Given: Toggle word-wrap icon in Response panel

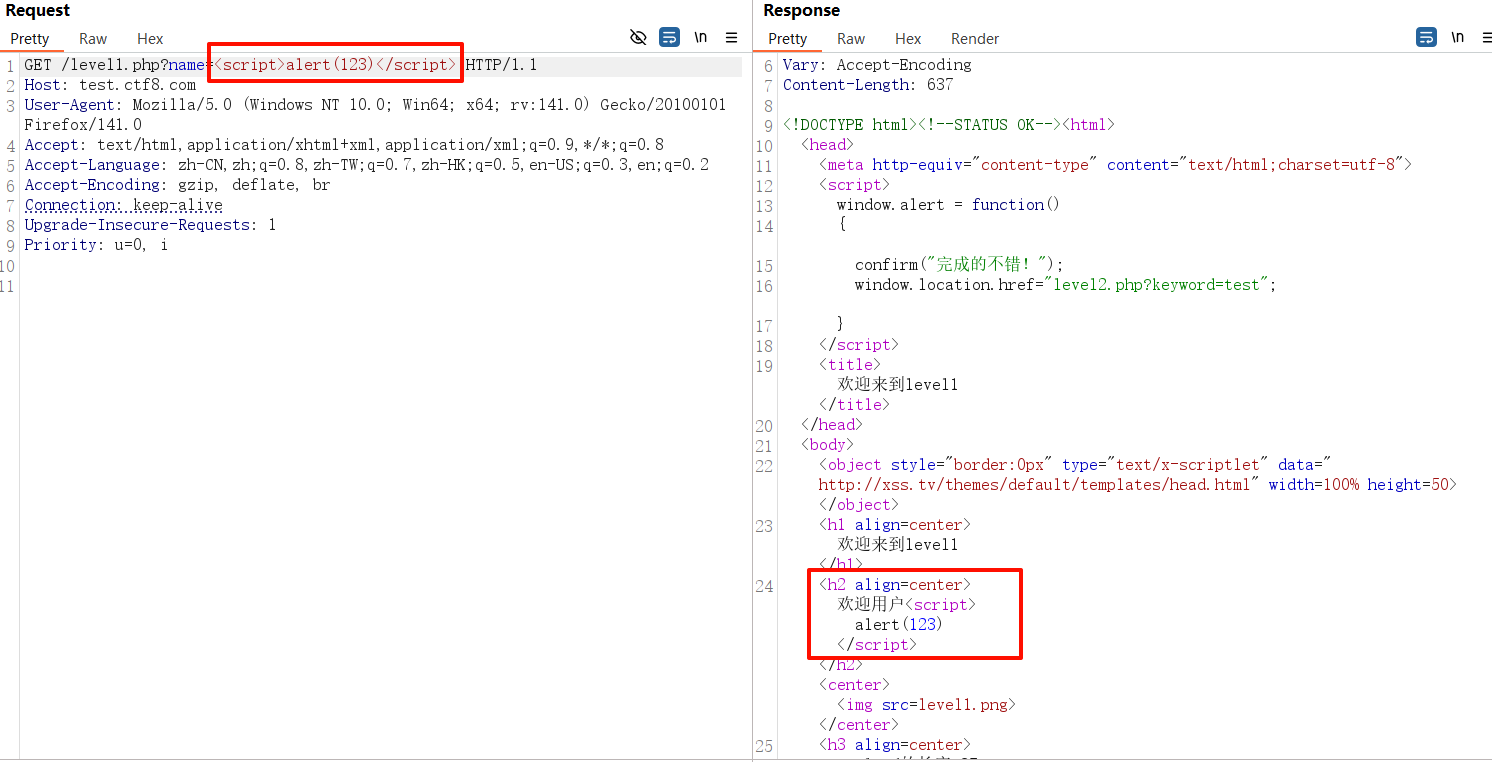Looking at the screenshot, I should [x=1426, y=37].
